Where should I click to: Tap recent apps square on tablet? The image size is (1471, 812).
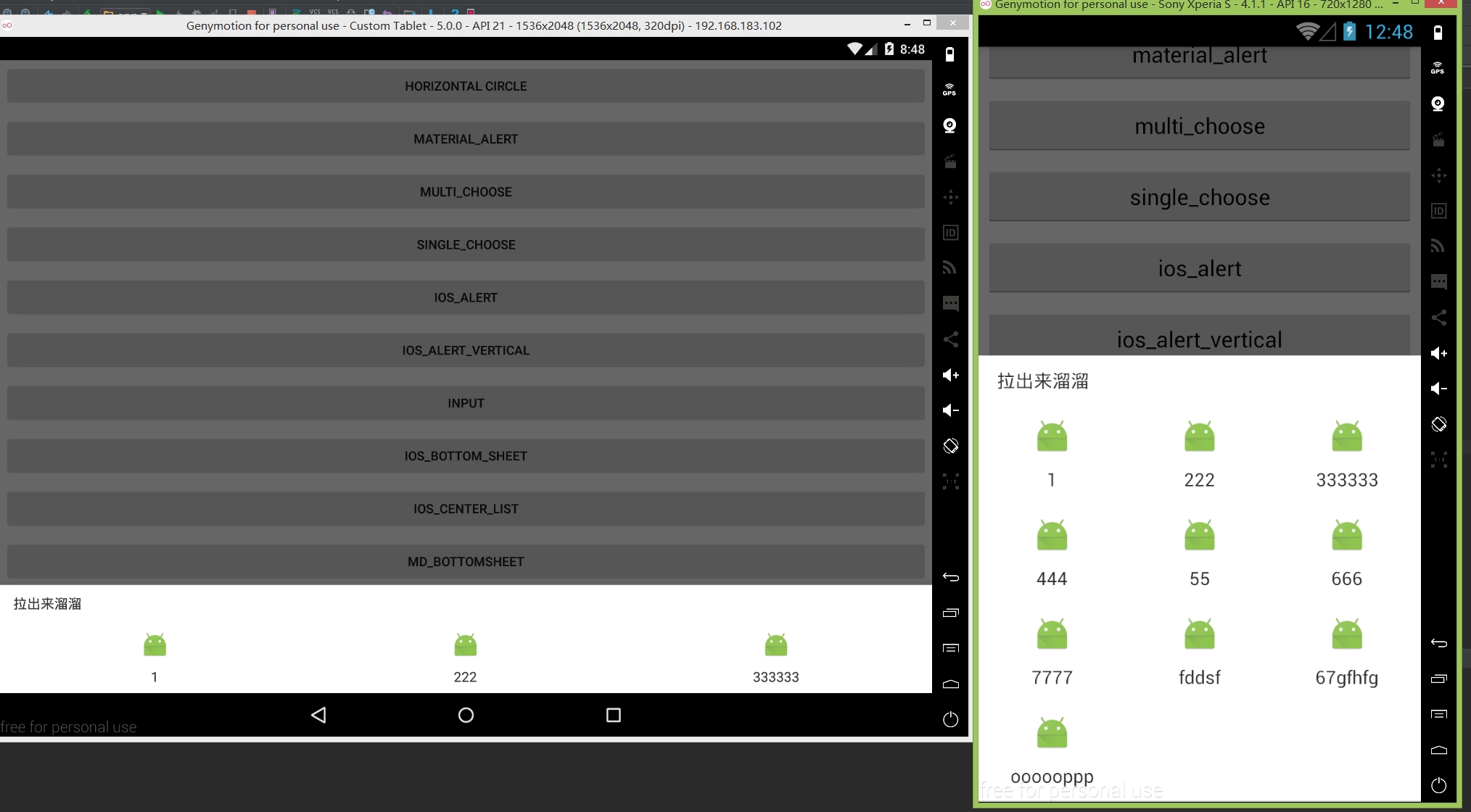point(613,715)
